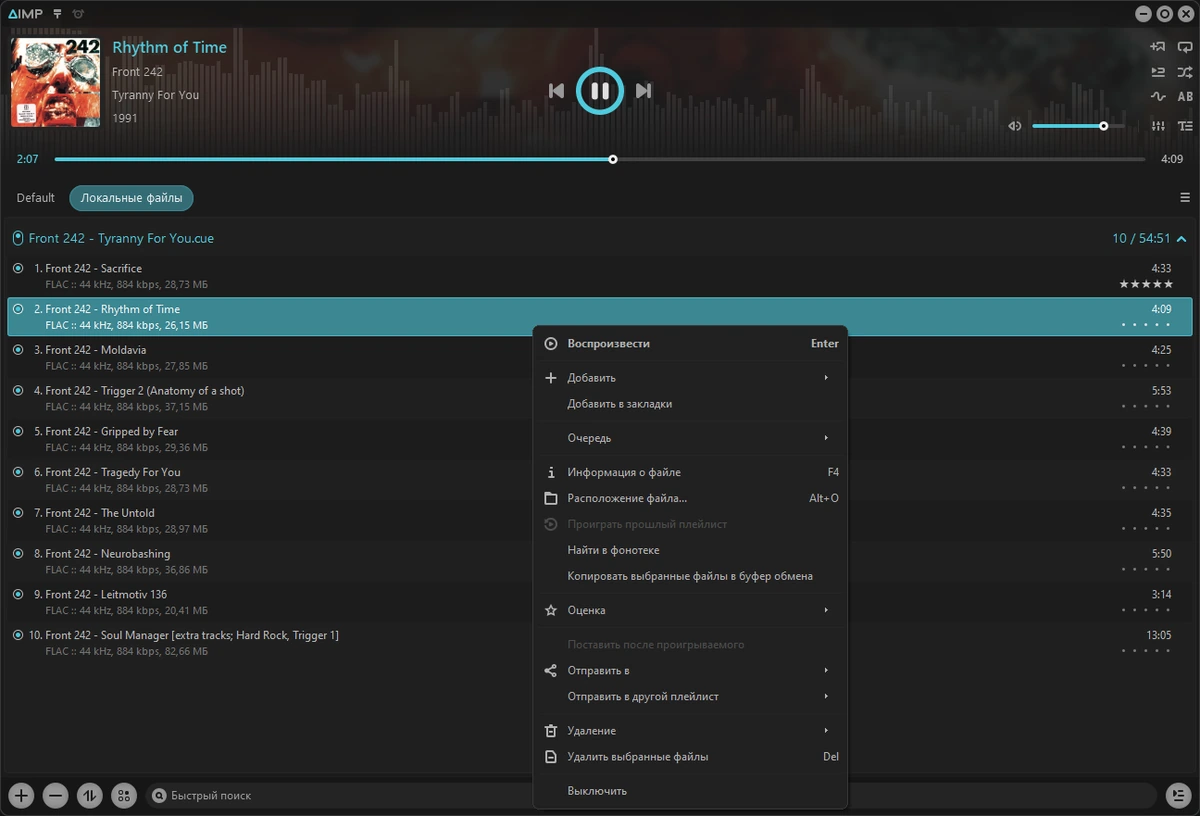
Task: Click the pin icon beside the AIMP logo
Action: pyautogui.click(x=58, y=14)
